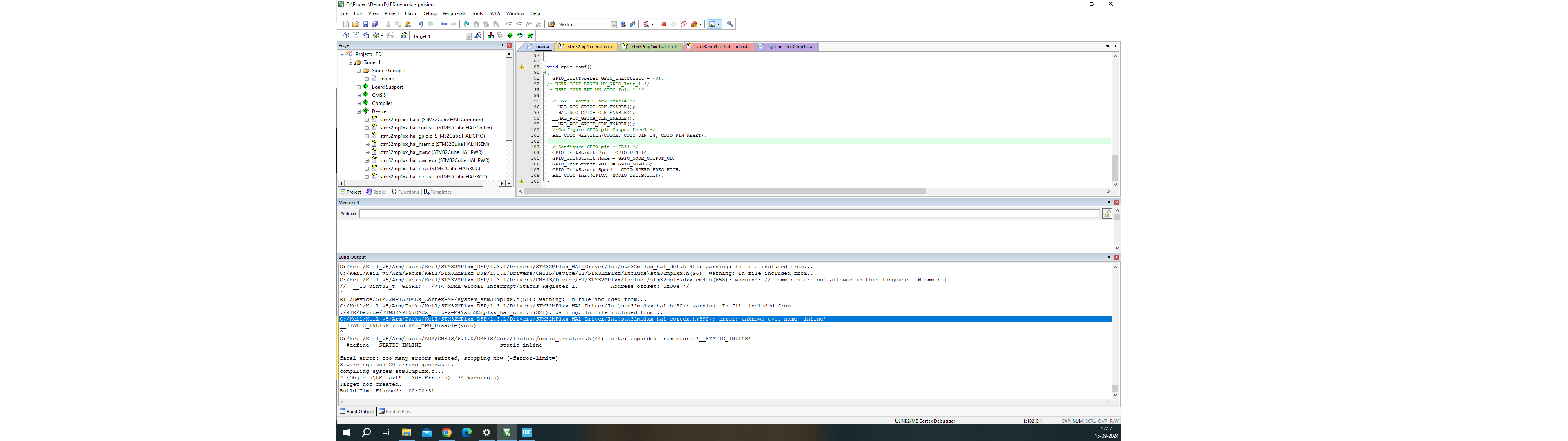Toggle bookmark with the blue flag icon
Screen dimensions: 1568x441
[x=466, y=24]
